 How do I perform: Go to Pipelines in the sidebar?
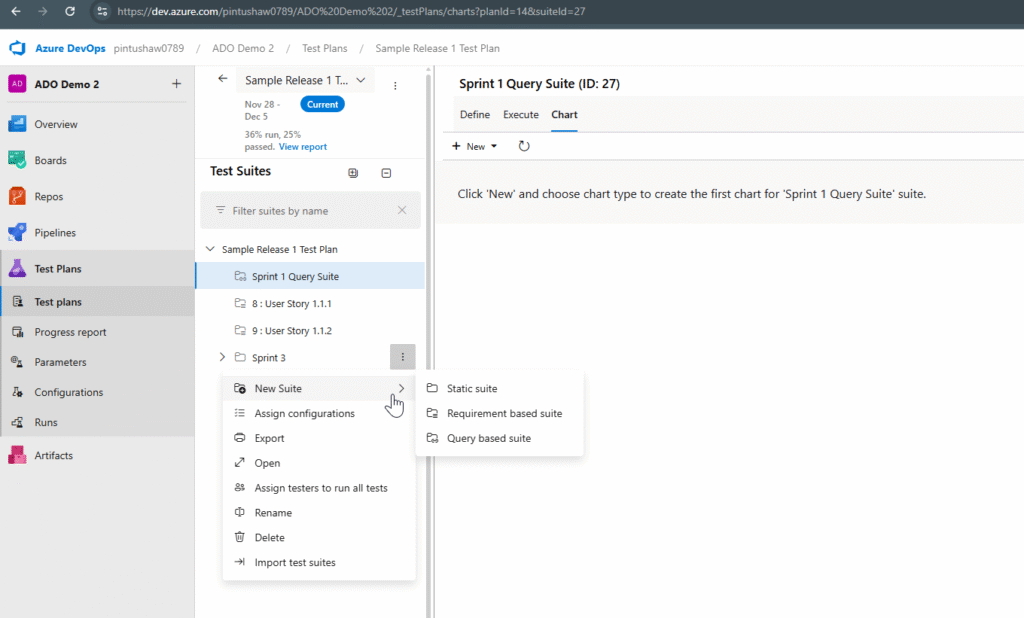(x=55, y=232)
